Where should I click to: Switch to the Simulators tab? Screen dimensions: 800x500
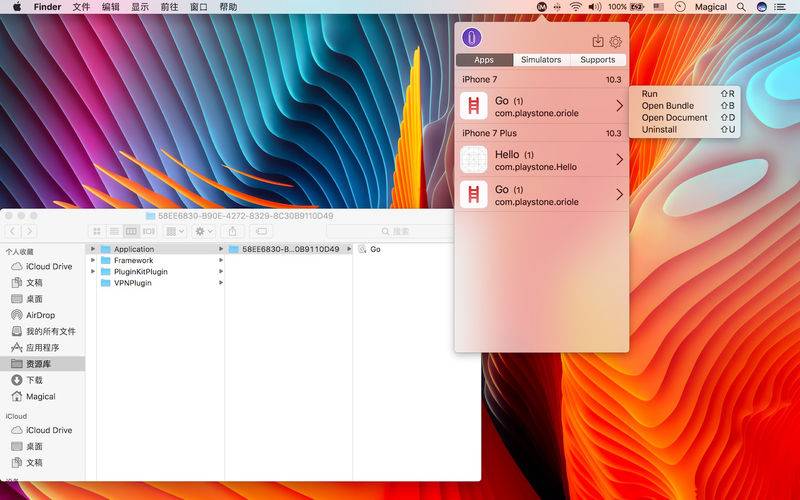tap(541, 60)
